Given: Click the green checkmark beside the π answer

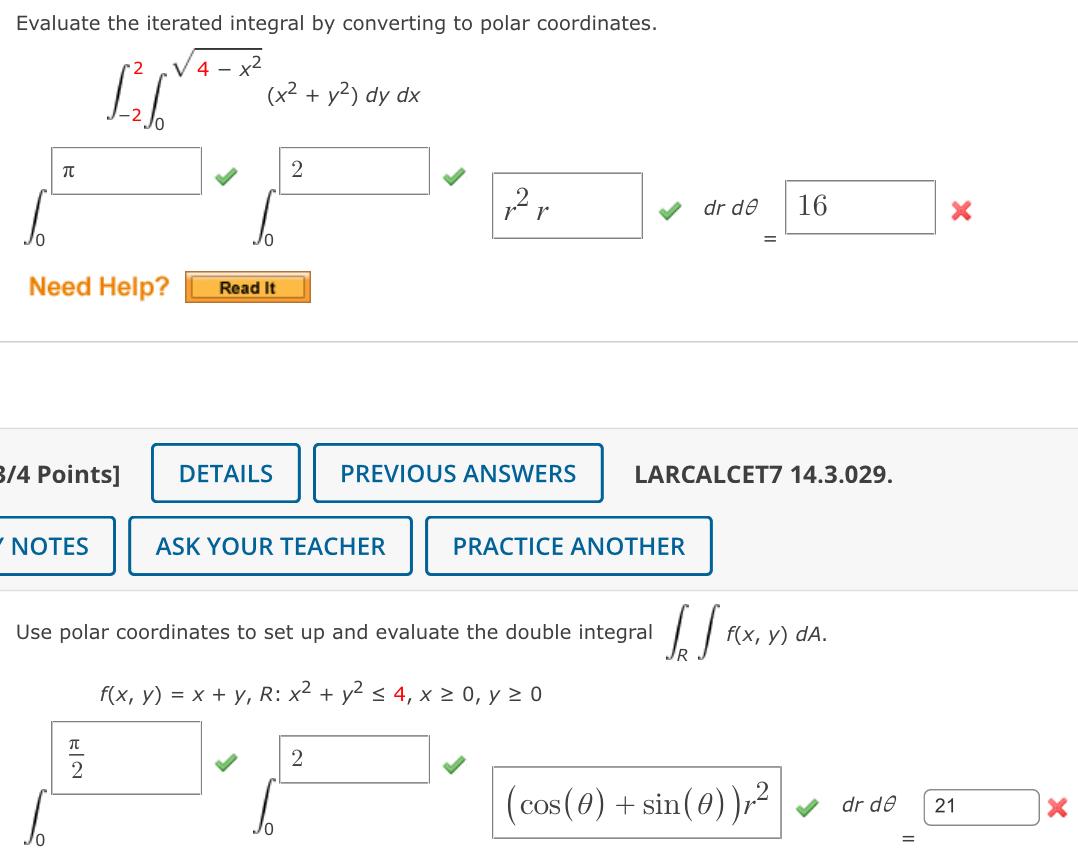Looking at the screenshot, I should [x=226, y=176].
